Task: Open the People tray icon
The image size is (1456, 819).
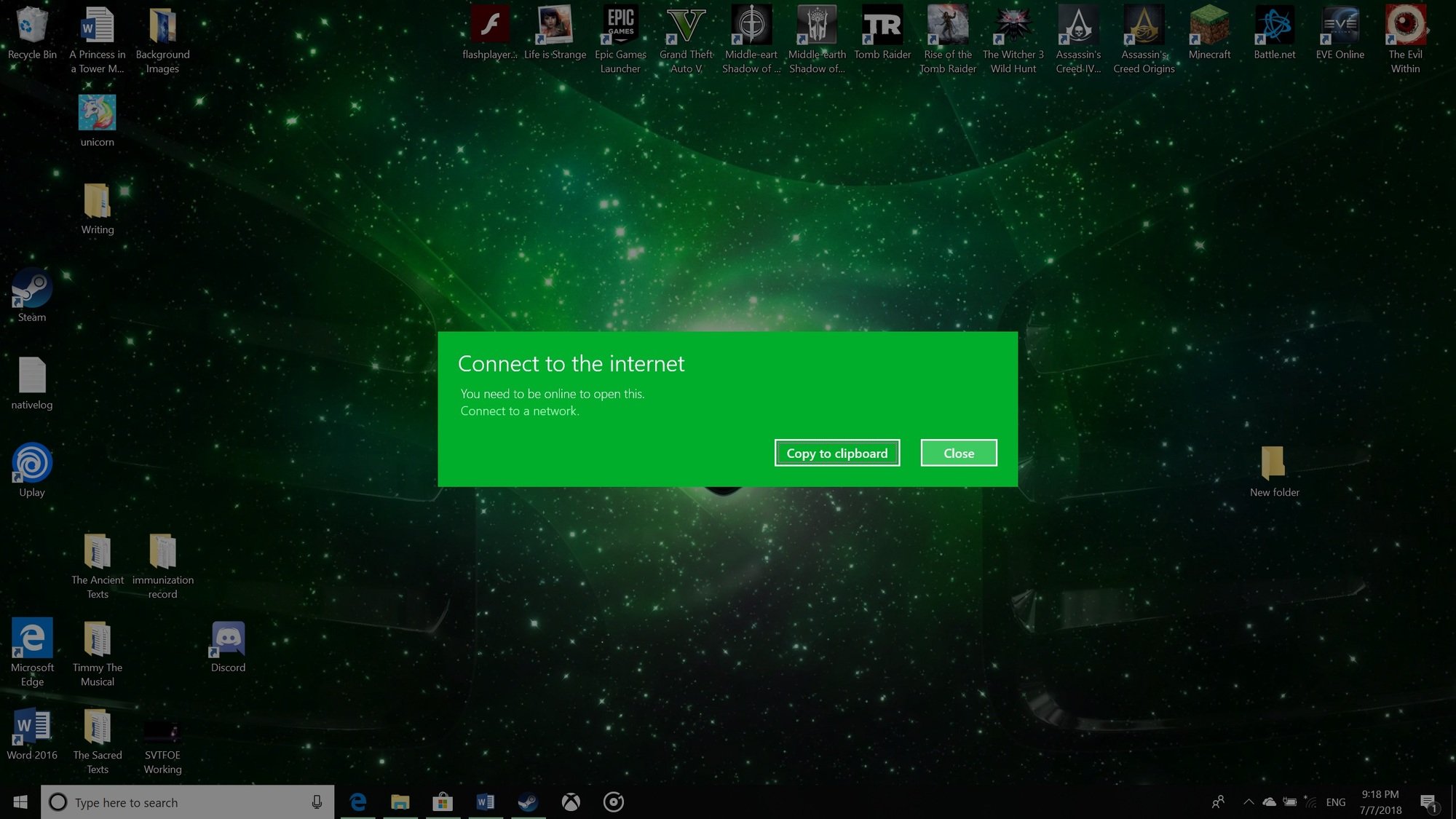Action: 1218,802
